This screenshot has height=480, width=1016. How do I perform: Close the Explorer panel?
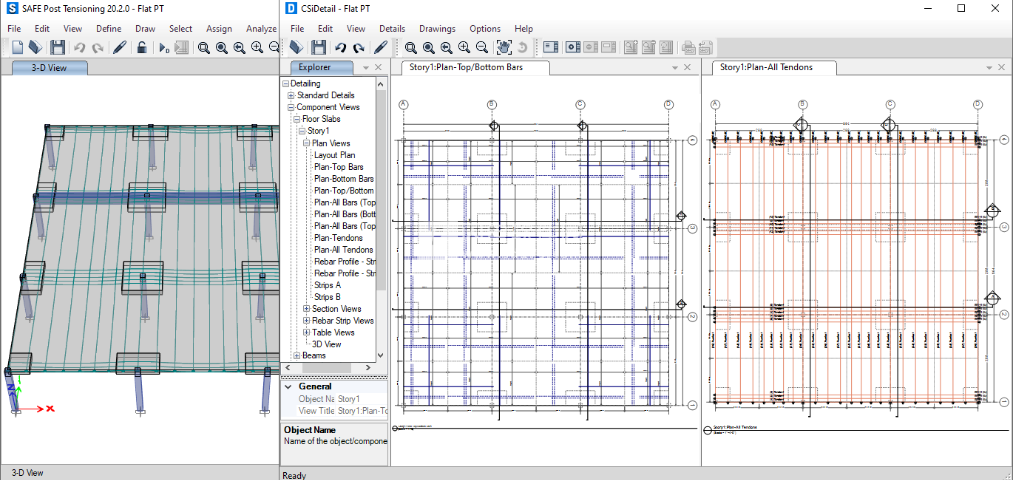click(378, 67)
